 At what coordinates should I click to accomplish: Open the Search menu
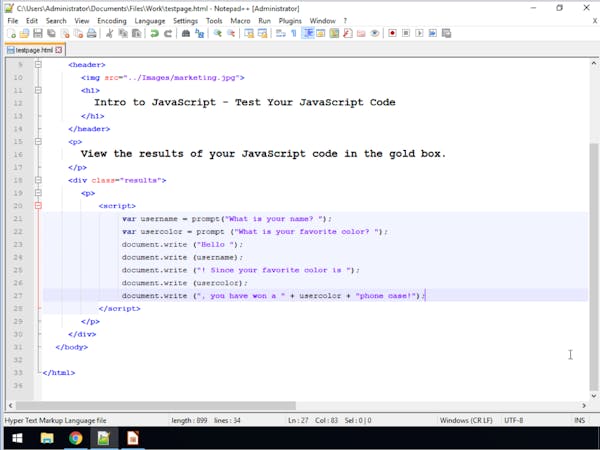tap(56, 21)
